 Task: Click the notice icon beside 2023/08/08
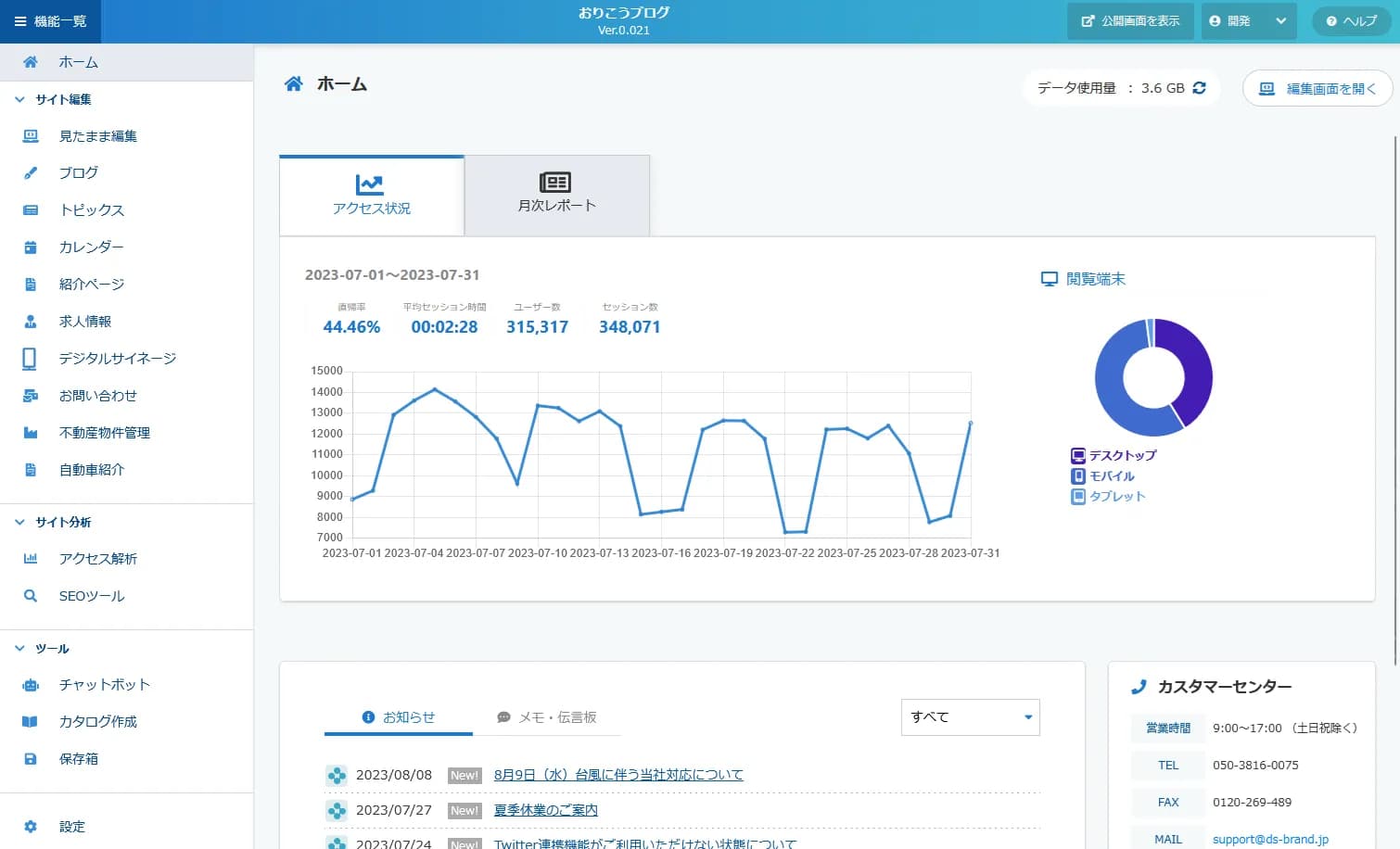[x=337, y=776]
